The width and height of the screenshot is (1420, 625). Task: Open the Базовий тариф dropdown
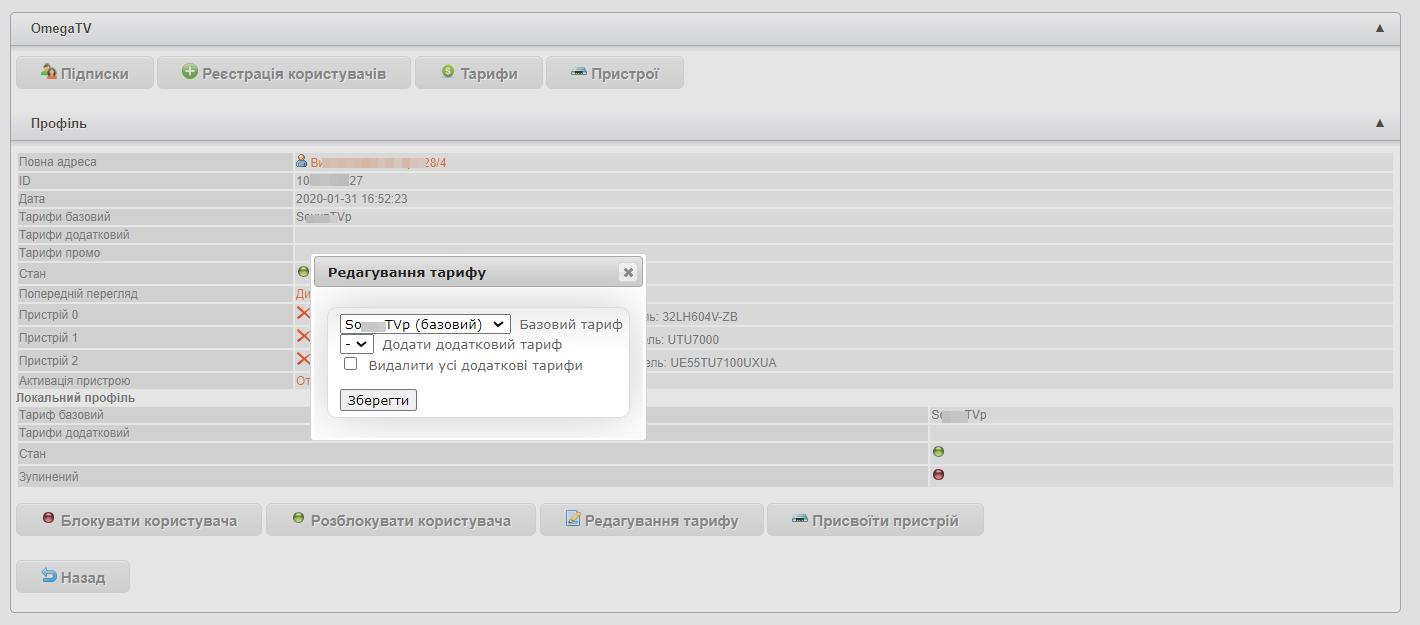[425, 324]
